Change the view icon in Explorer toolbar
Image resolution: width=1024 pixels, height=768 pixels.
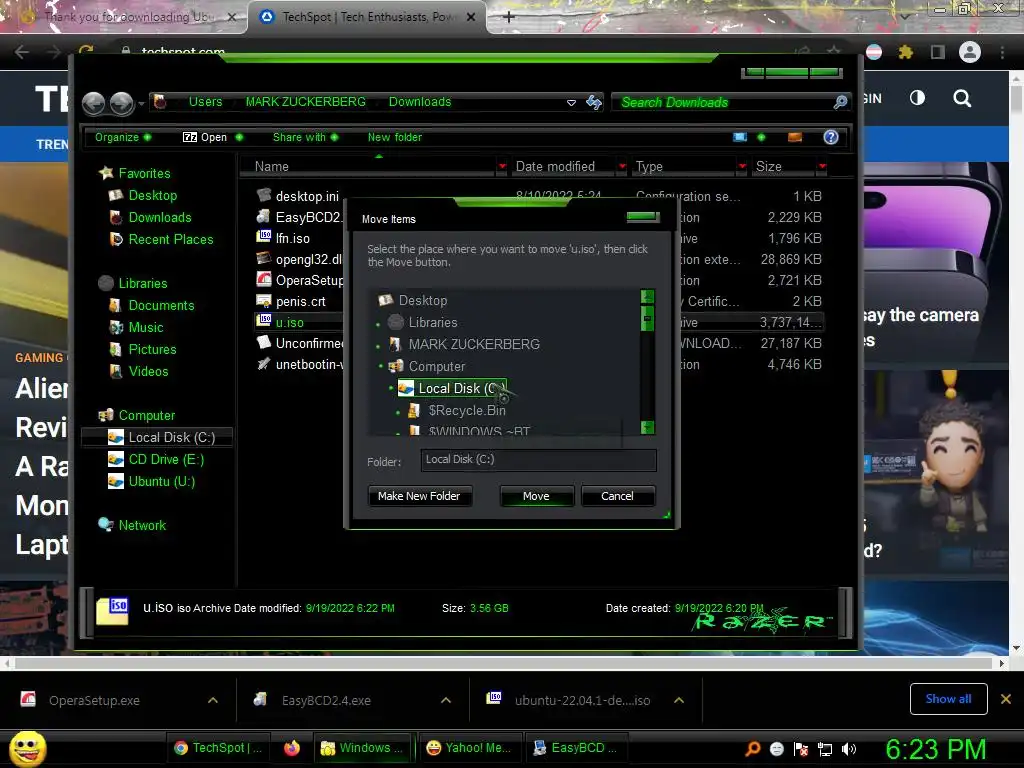coord(740,137)
